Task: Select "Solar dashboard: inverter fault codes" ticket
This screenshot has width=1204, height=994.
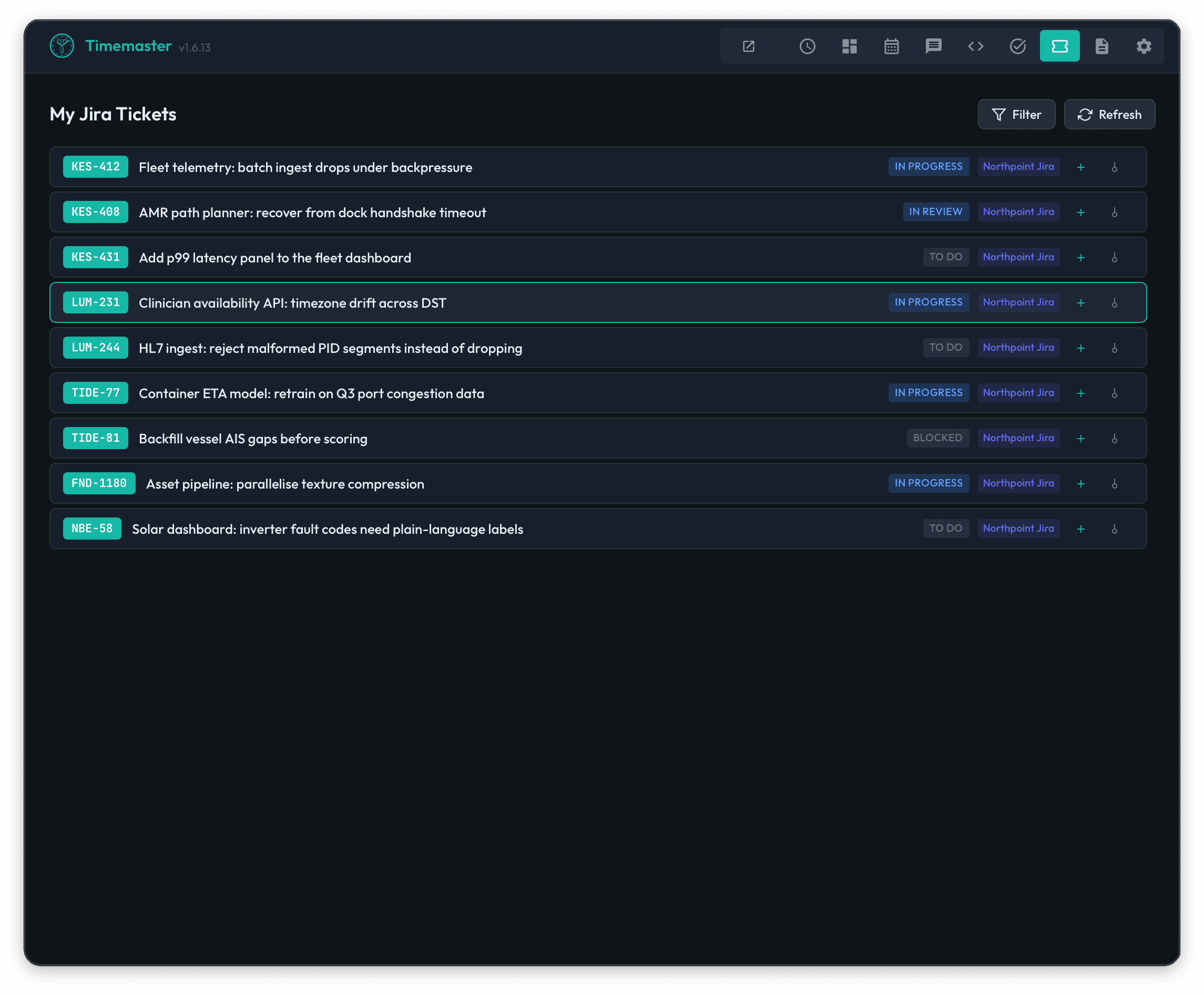Action: coord(328,529)
